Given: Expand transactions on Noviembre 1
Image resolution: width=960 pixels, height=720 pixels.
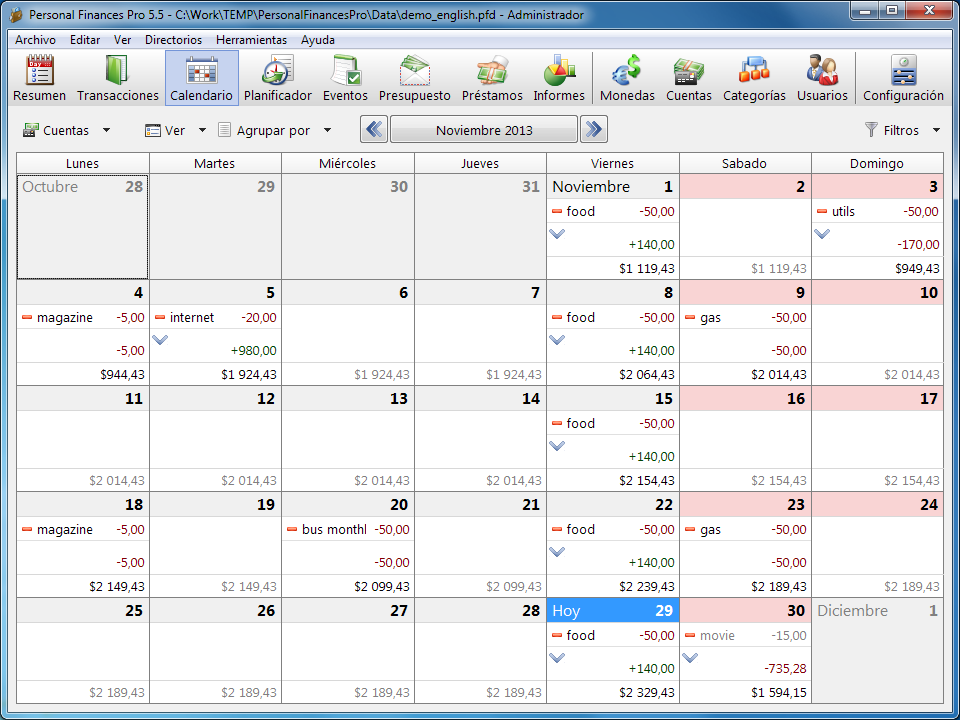Looking at the screenshot, I should point(557,233).
